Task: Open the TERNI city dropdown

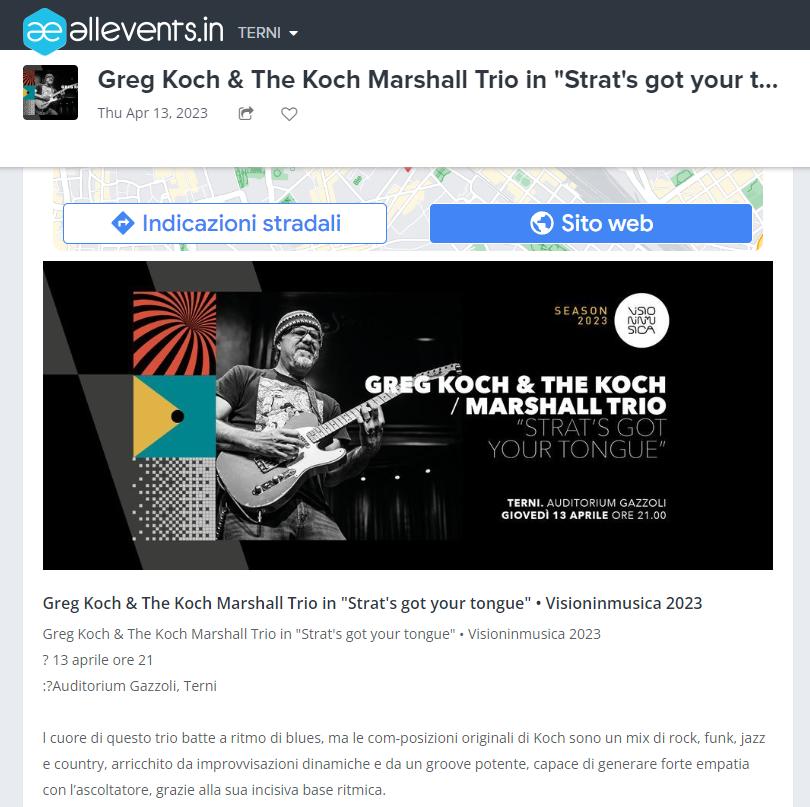Action: 268,33
